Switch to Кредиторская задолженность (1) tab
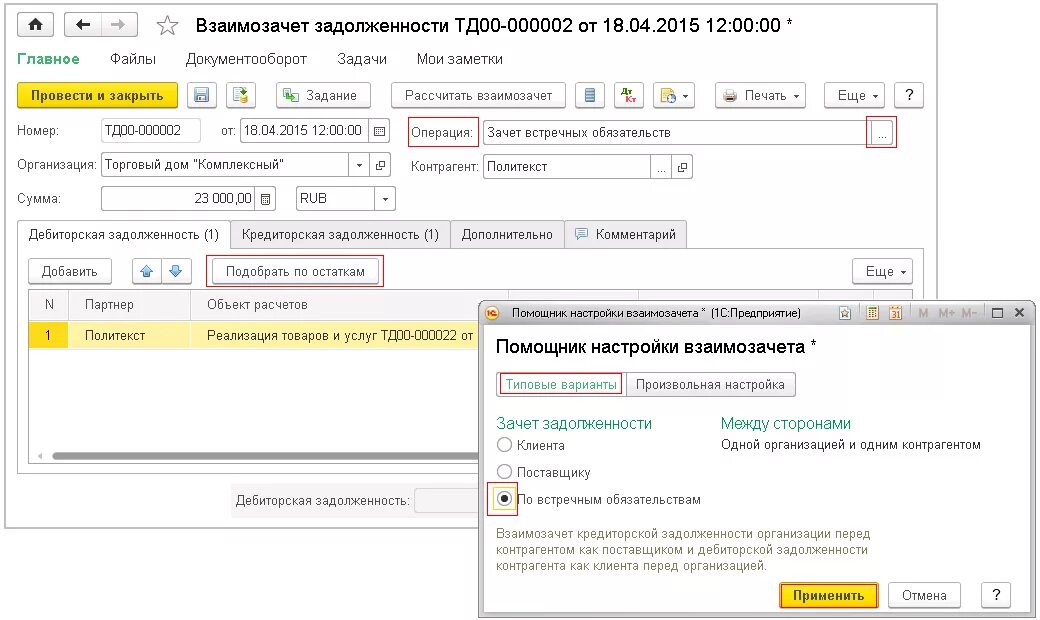This screenshot has height=620, width=1040. 340,235
